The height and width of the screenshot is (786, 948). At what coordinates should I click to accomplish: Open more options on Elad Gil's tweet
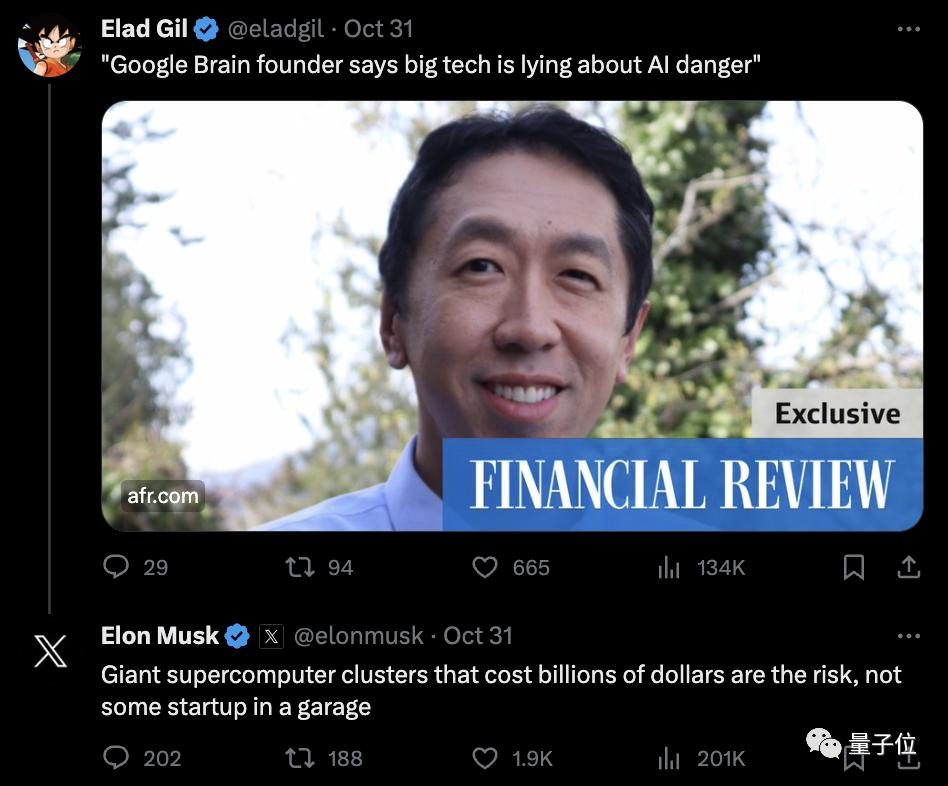(x=908, y=29)
